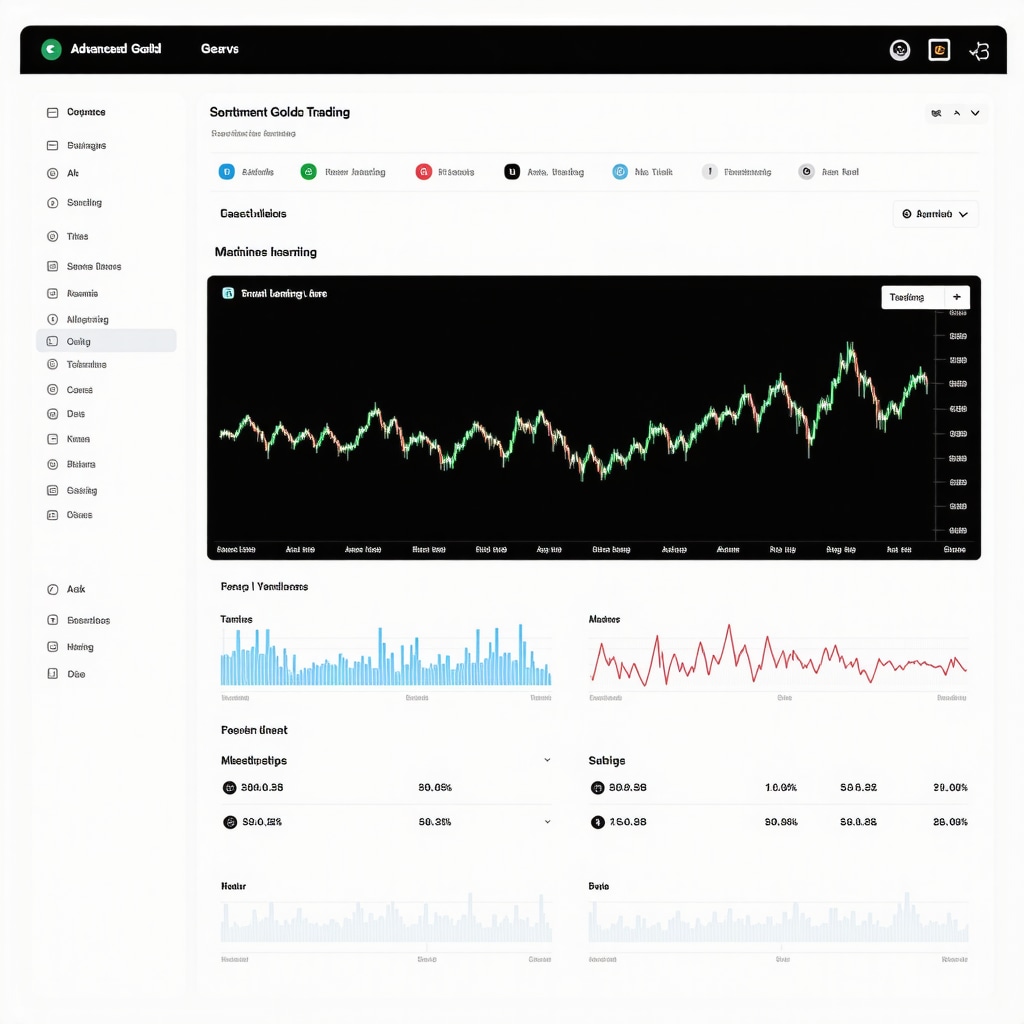The height and width of the screenshot is (1024, 1024).
Task: Click the 80.68% value in Mlseetlmstips
Action: pos(435,788)
